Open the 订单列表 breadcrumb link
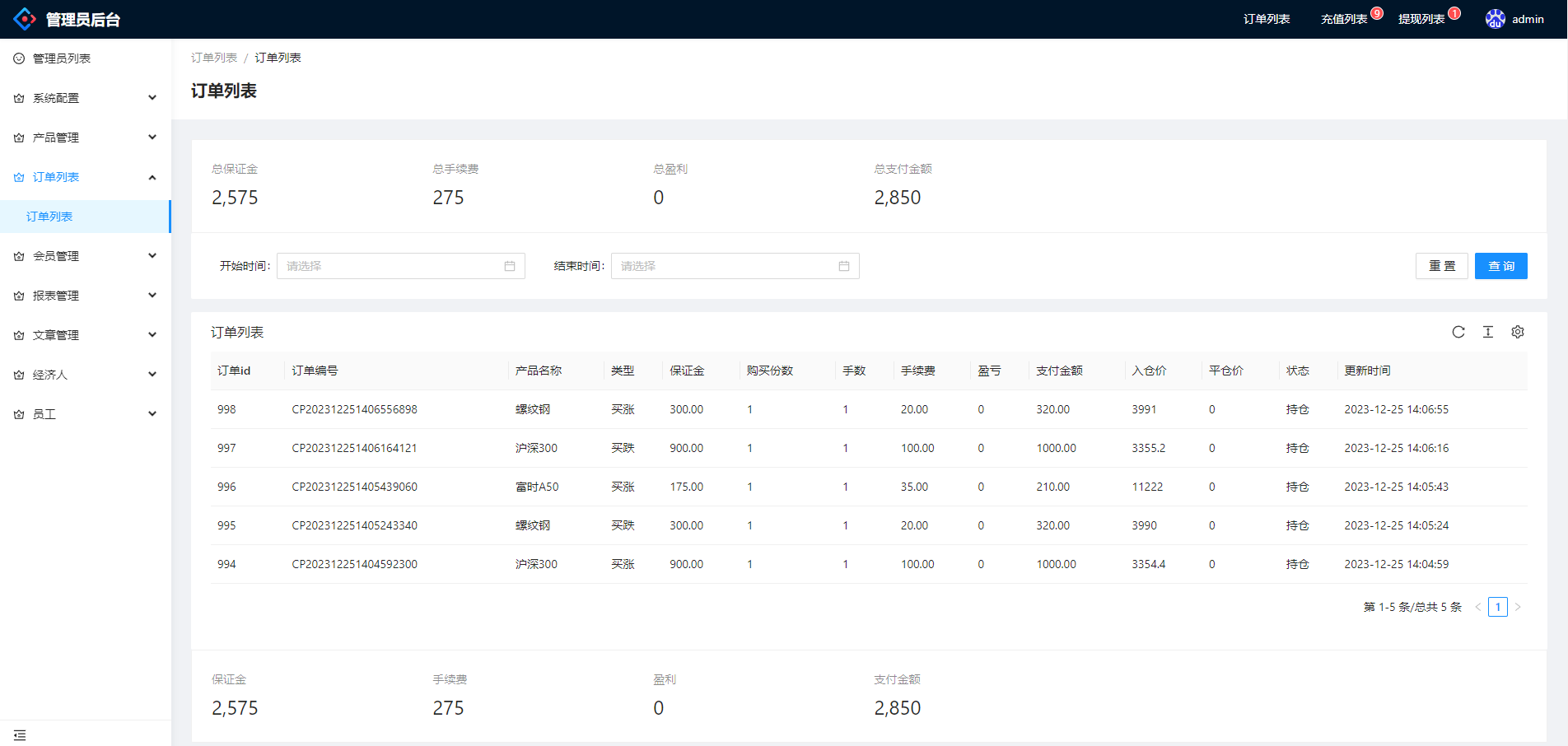Viewport: 1568px width, 746px height. tap(213, 58)
